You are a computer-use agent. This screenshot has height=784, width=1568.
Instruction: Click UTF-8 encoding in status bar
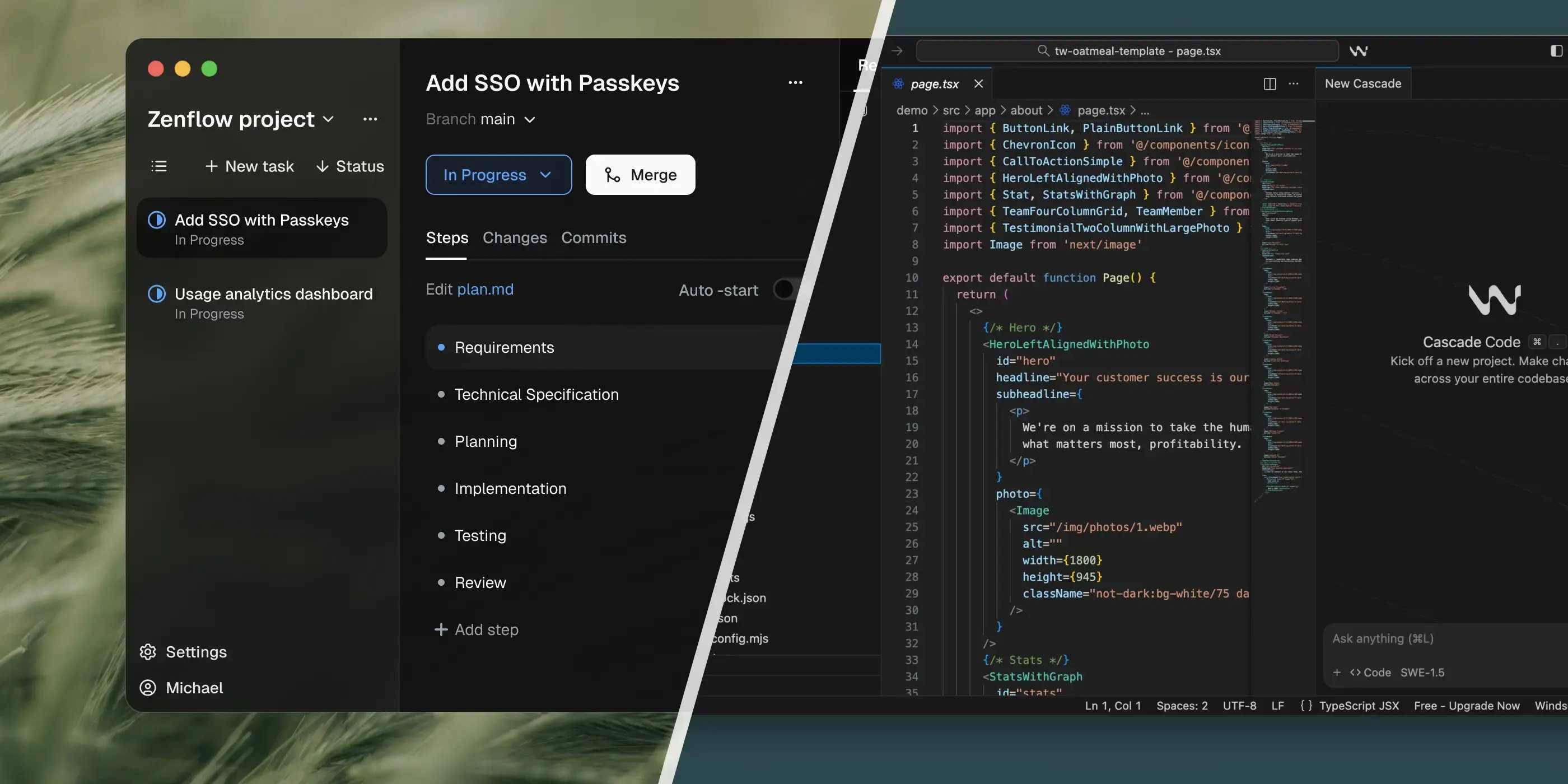(x=1239, y=706)
